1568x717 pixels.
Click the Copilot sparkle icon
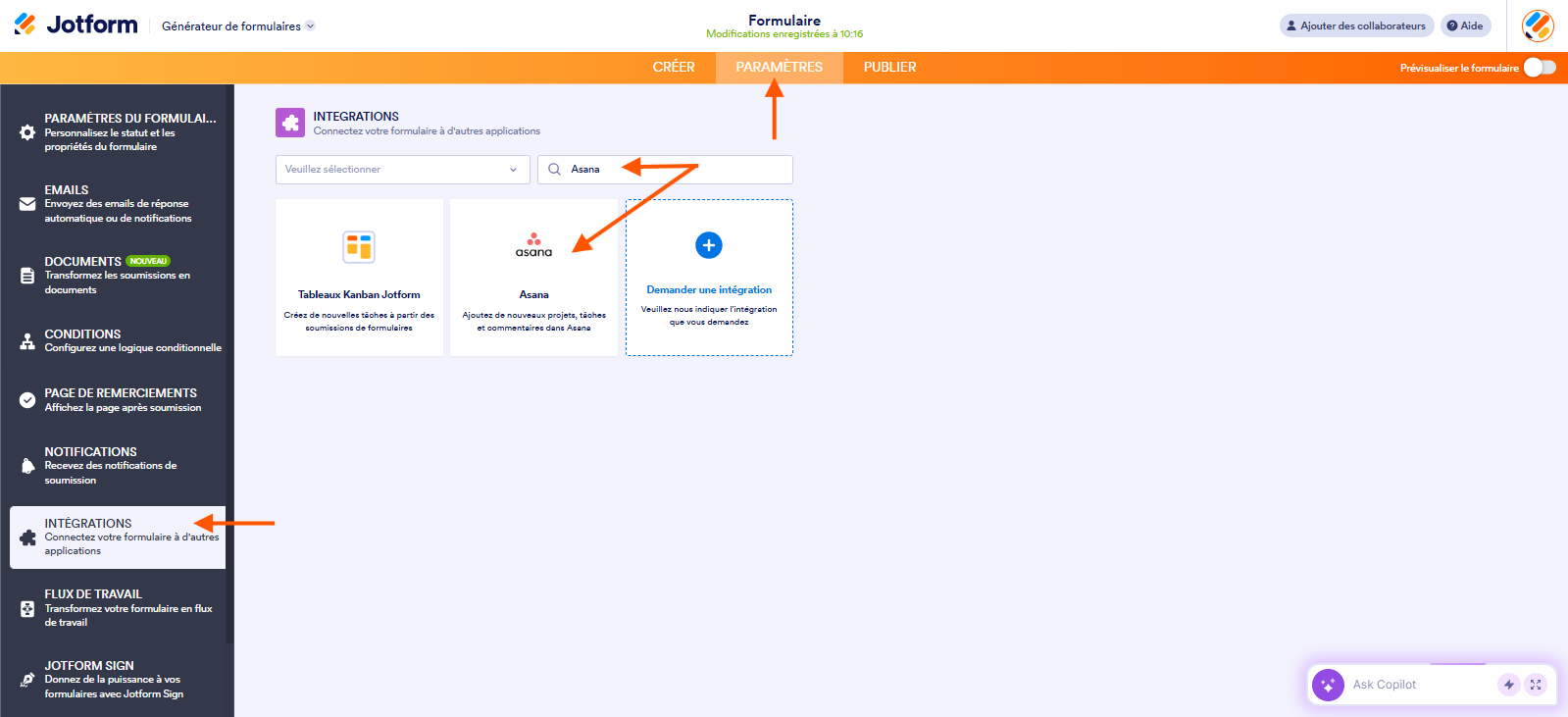[1328, 685]
